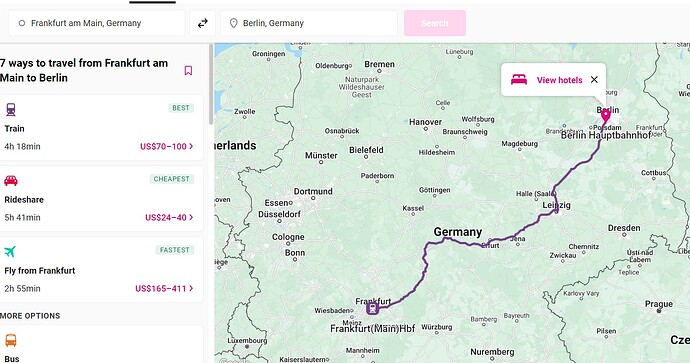Click the Berlin Hauptbahnhof map label

click(x=606, y=135)
